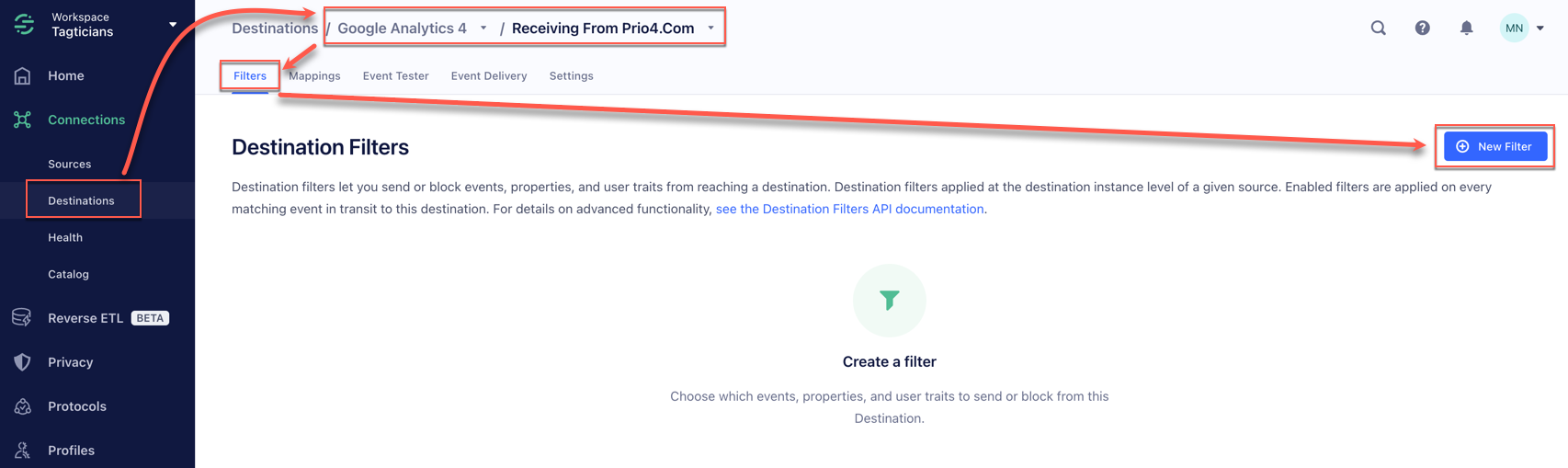Expand the Tagticians workspace switcher
The height and width of the screenshot is (468, 1568).
(x=173, y=24)
